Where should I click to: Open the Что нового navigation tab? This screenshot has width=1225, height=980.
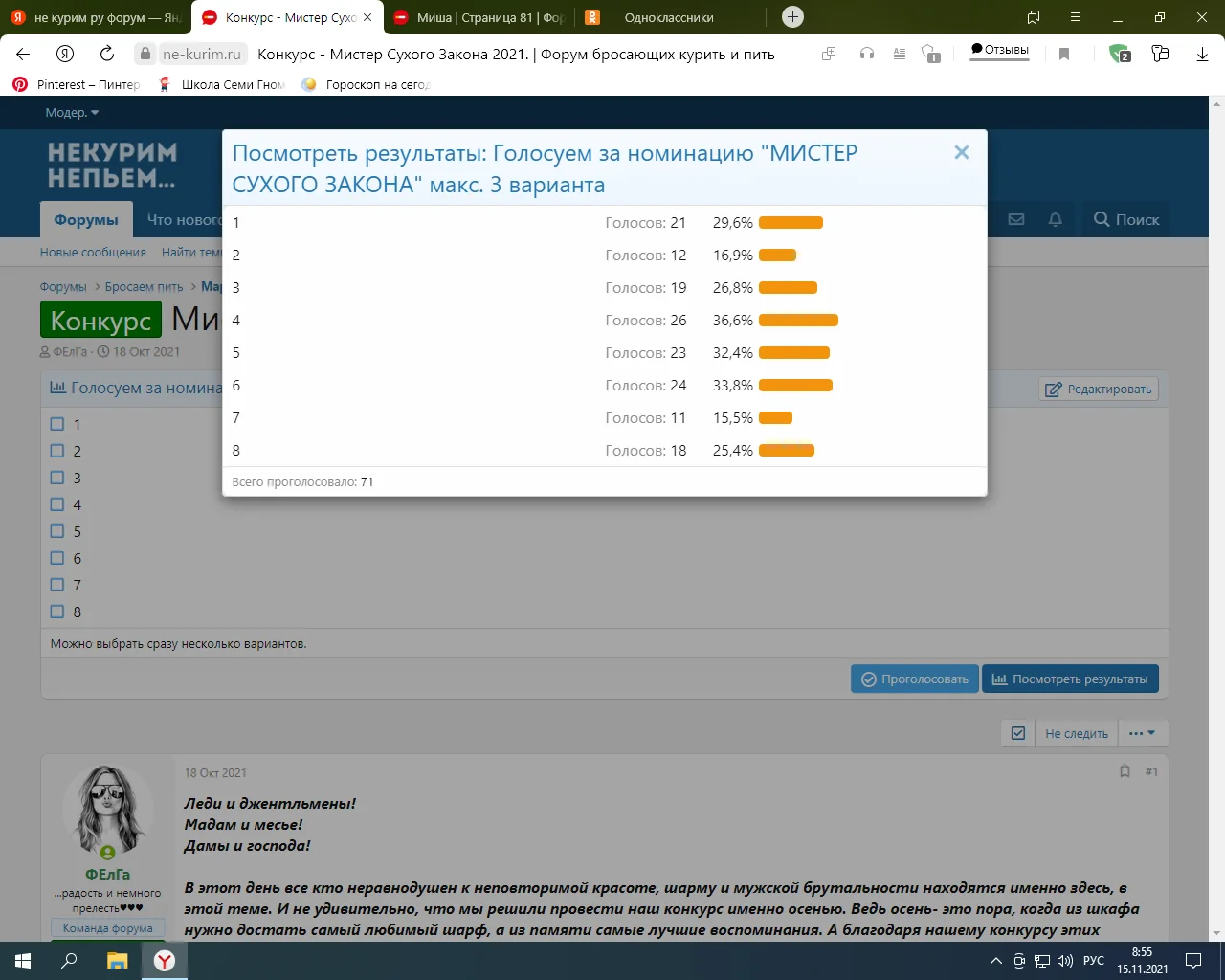(x=185, y=219)
